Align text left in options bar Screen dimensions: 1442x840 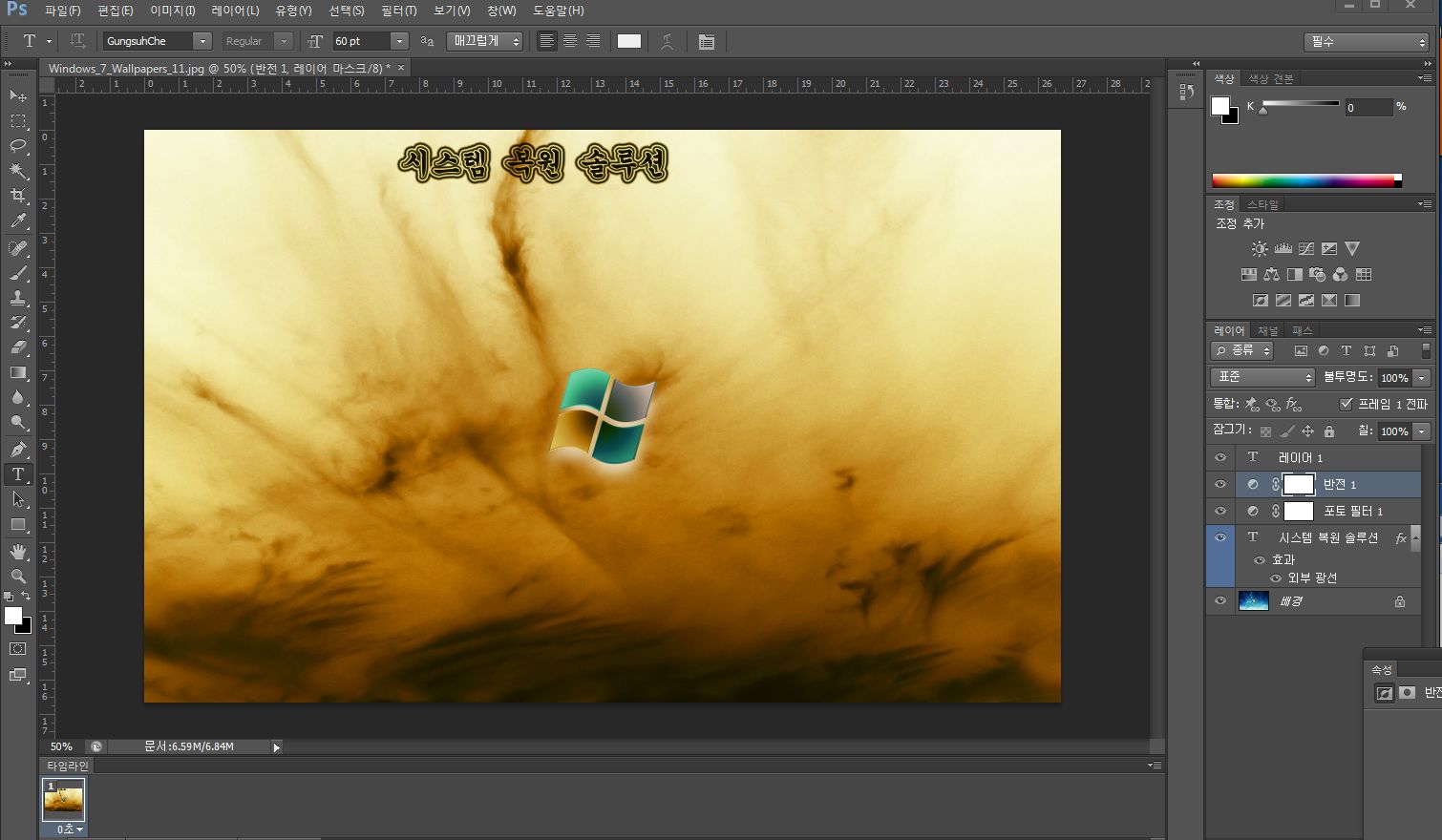pos(546,41)
